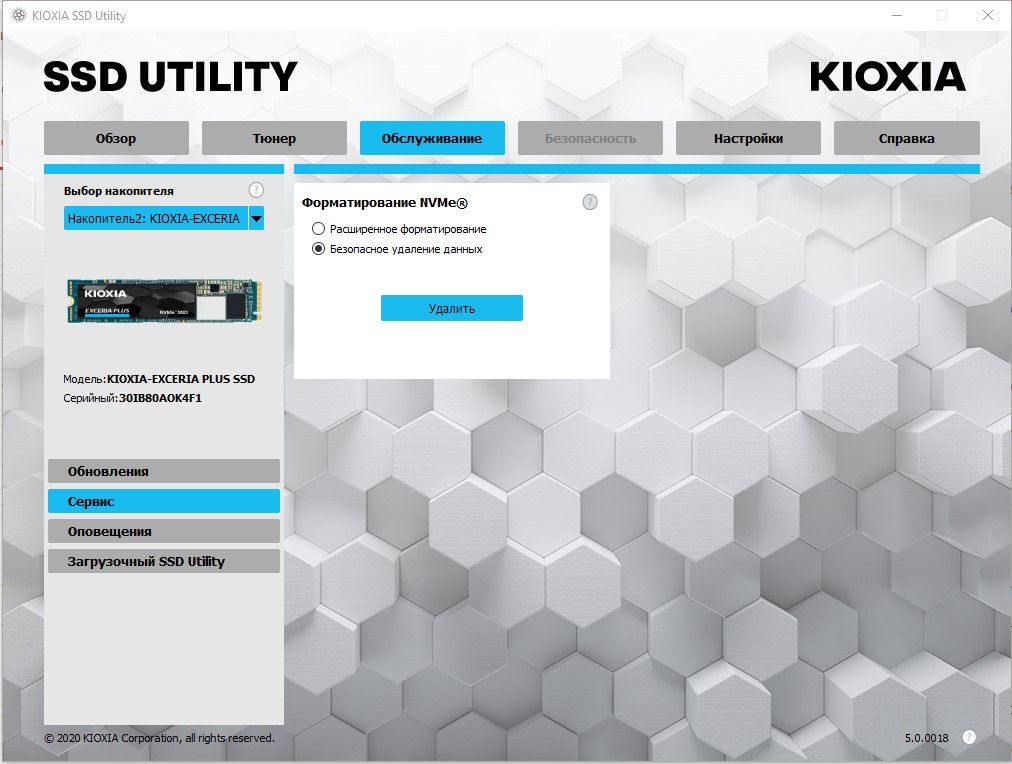The image size is (1012, 764).
Task: Open Загрузочный SSD Utility section
Action: click(x=164, y=561)
